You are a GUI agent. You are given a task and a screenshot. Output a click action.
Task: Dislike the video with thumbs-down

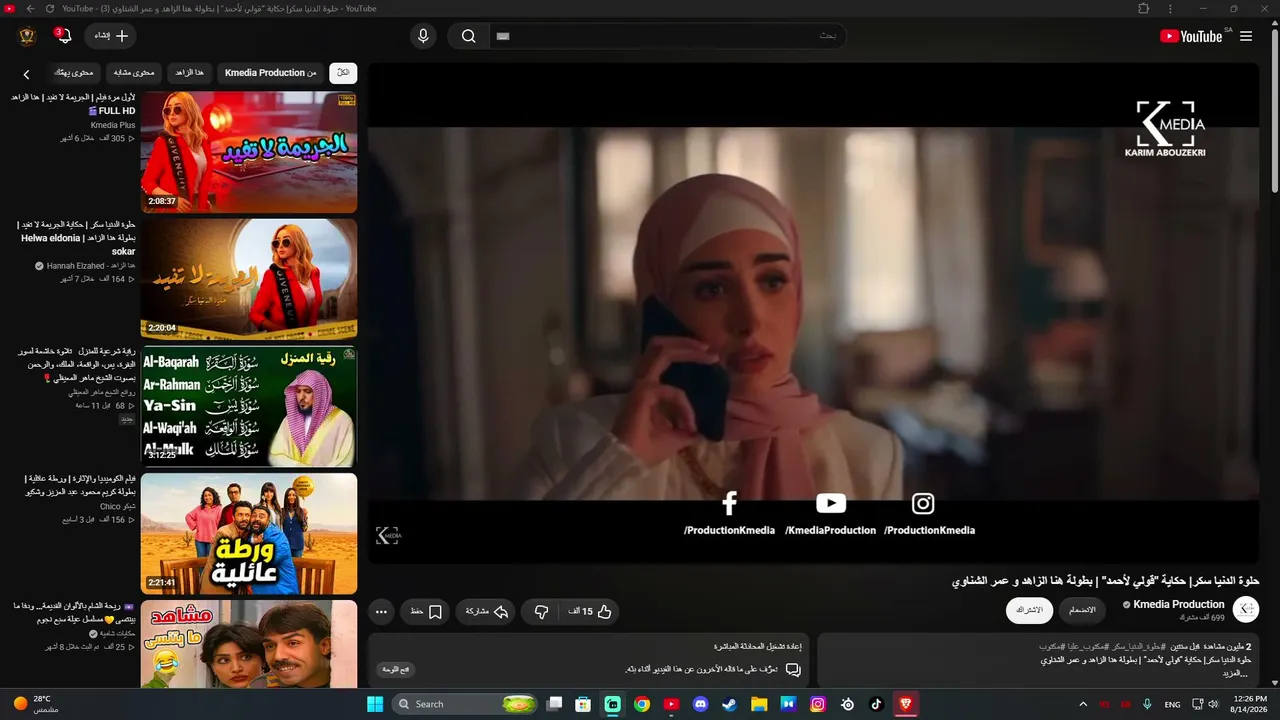(541, 612)
